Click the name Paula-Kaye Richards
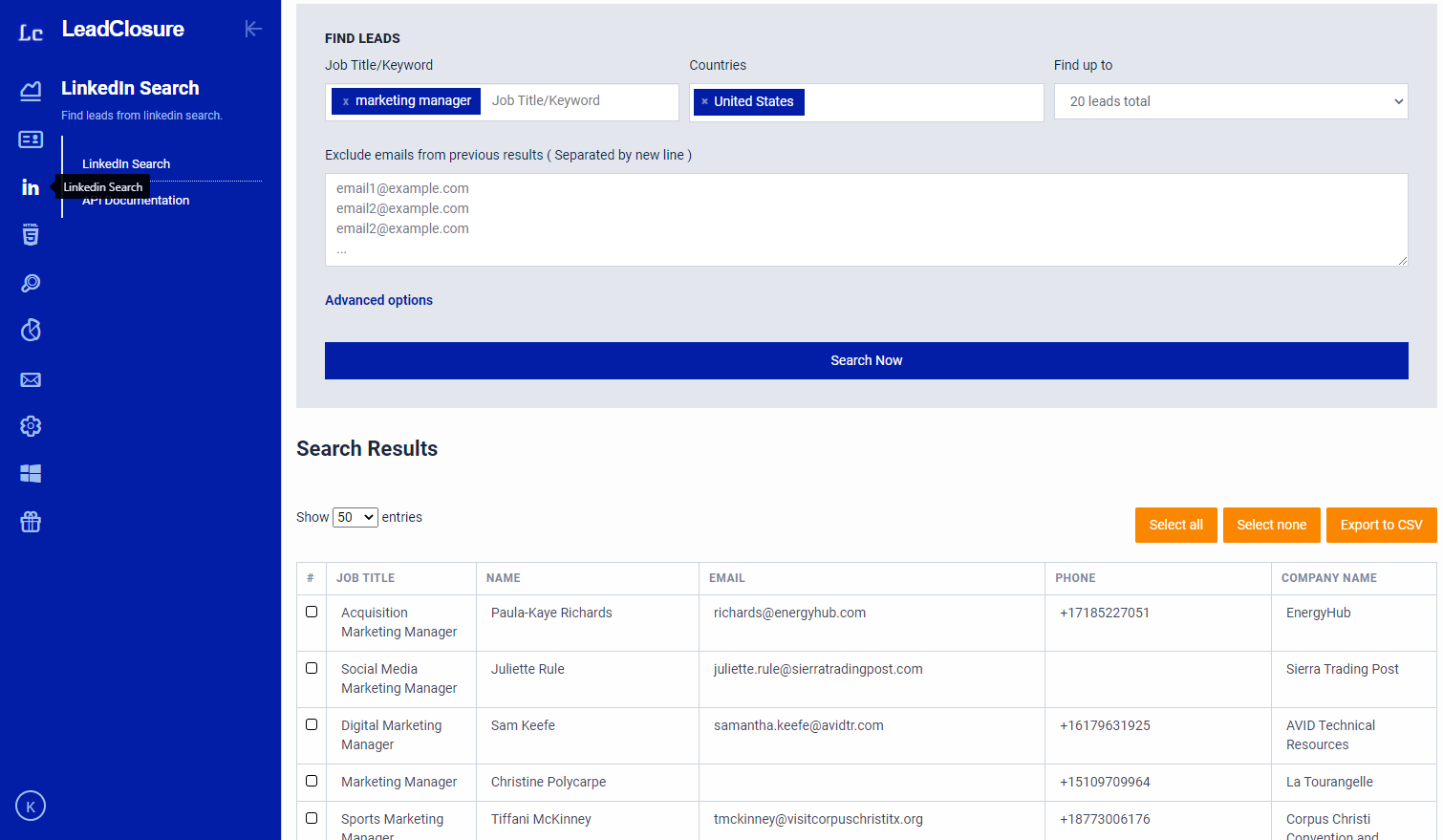The width and height of the screenshot is (1443, 840). 551,613
